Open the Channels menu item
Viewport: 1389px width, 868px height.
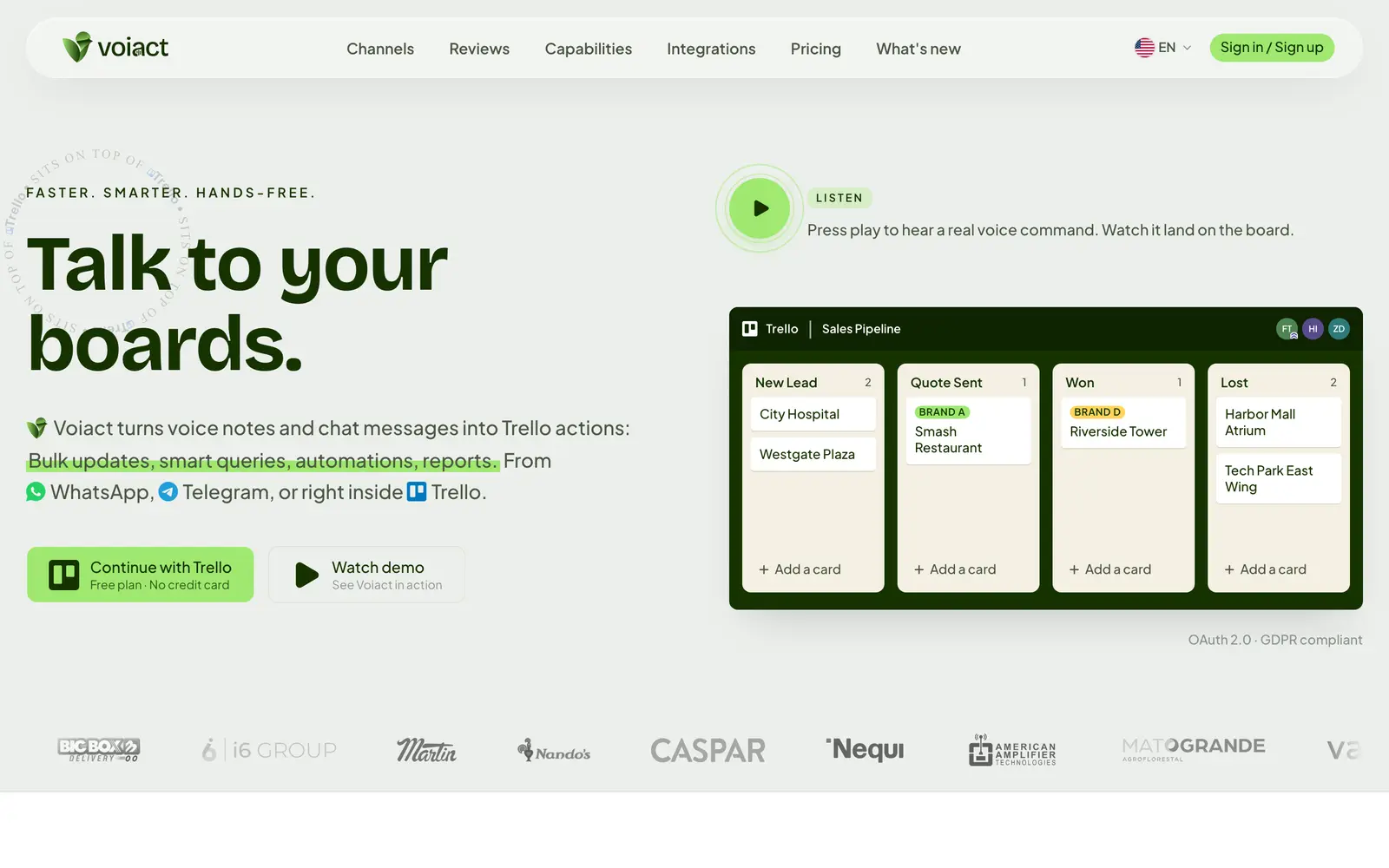380,49
